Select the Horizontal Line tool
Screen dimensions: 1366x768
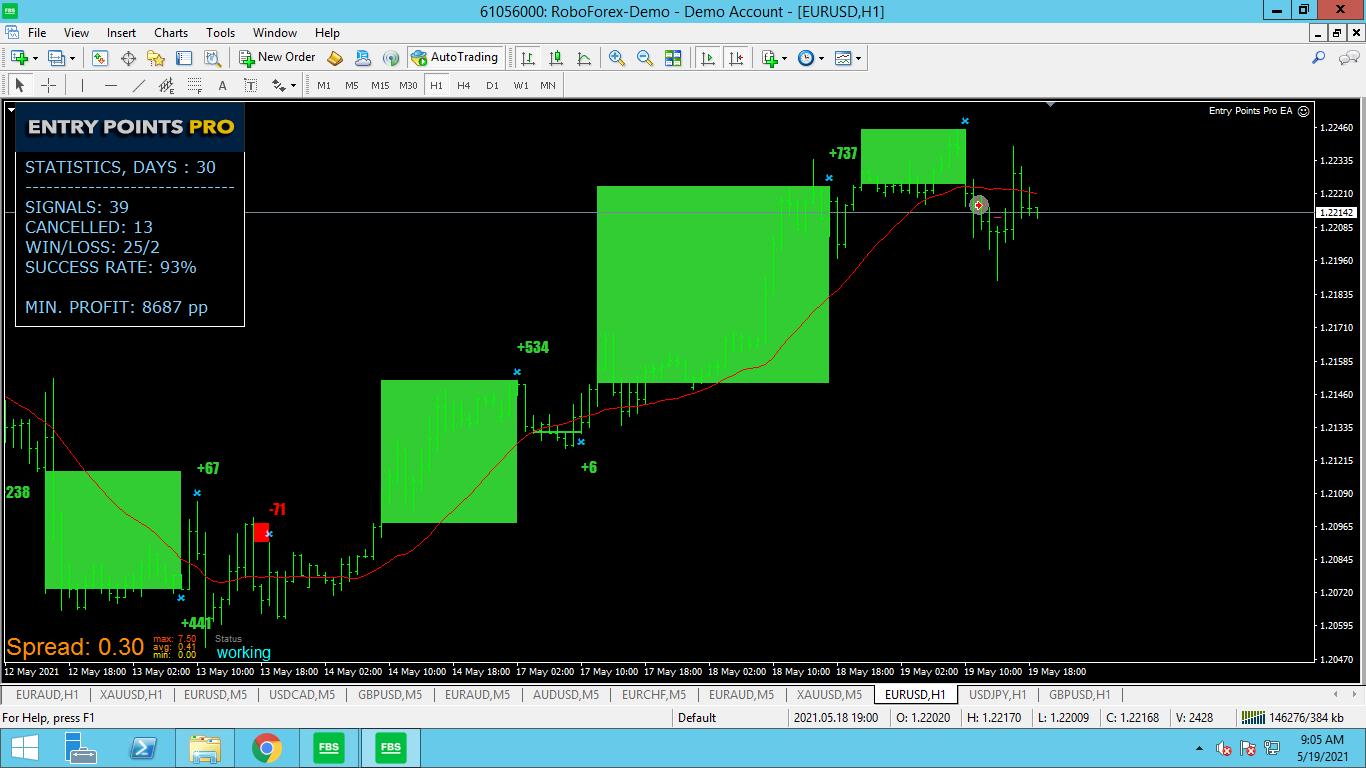110,85
